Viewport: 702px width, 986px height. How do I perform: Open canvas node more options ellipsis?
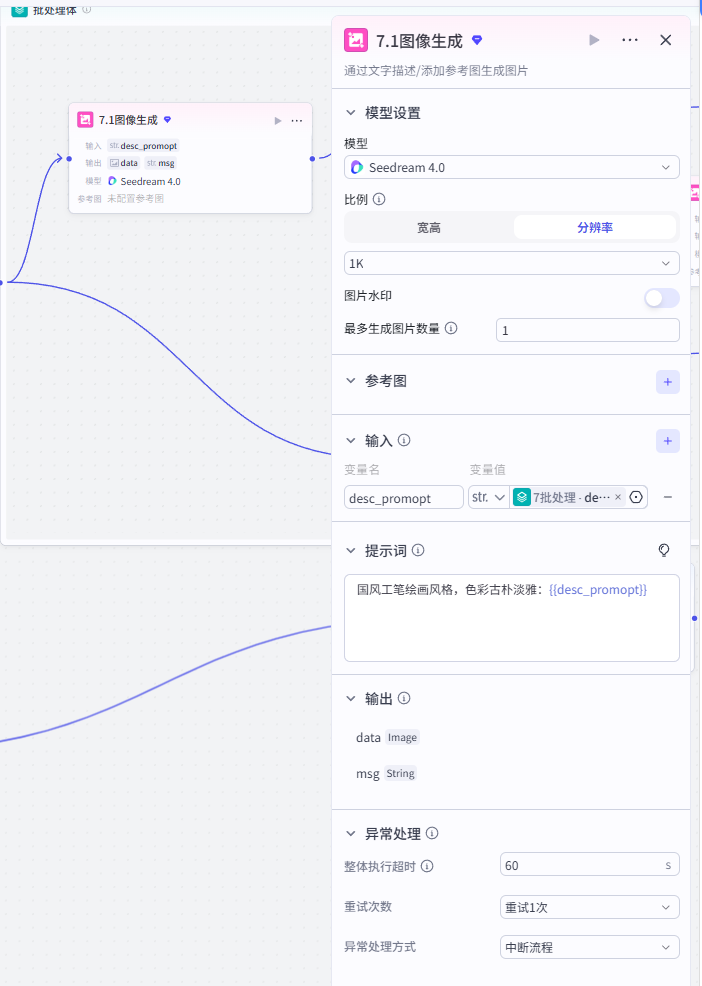point(297,121)
